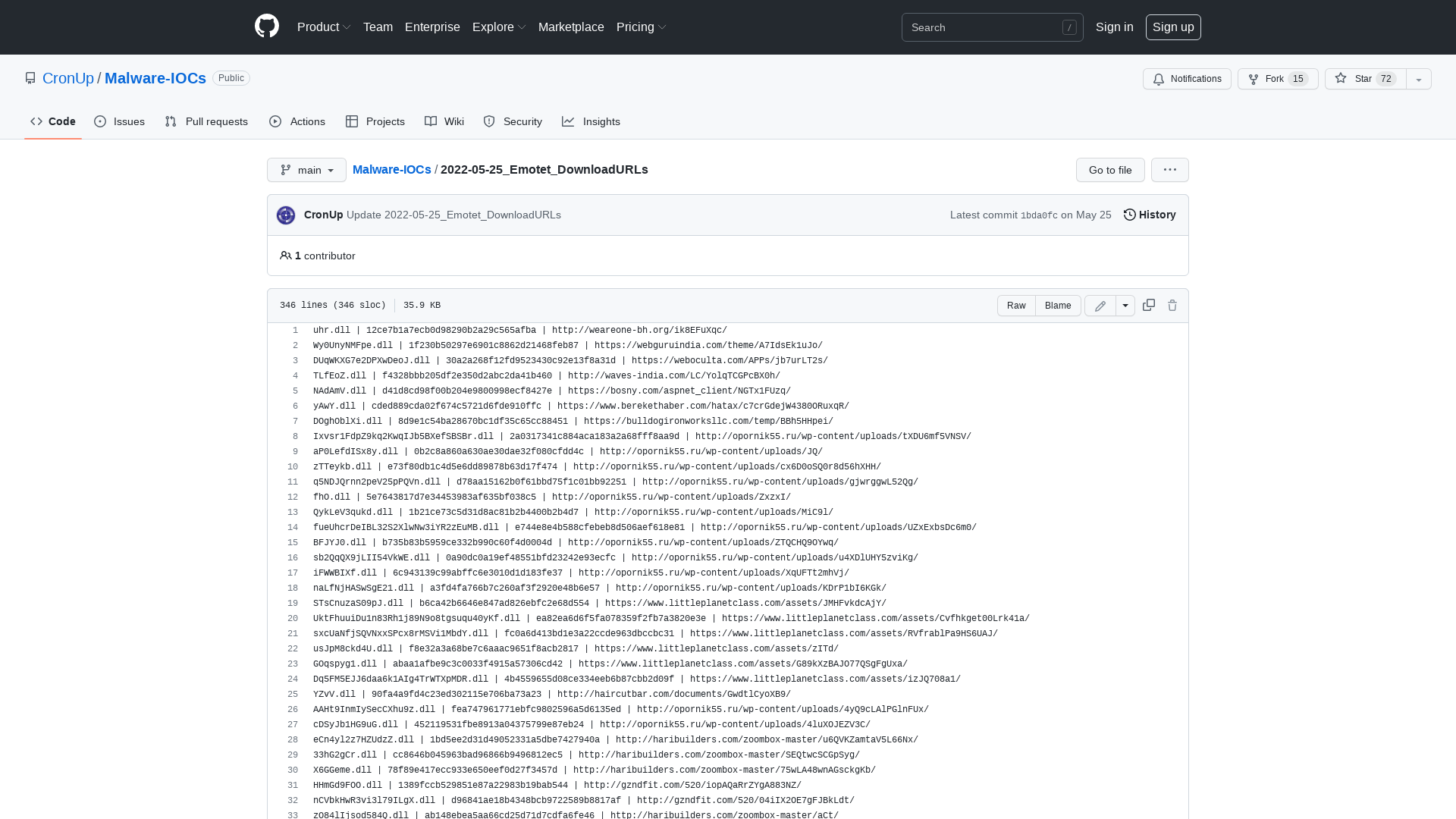Click the star count 72
Image resolution: width=1456 pixels, height=819 pixels.
pos(1386,79)
